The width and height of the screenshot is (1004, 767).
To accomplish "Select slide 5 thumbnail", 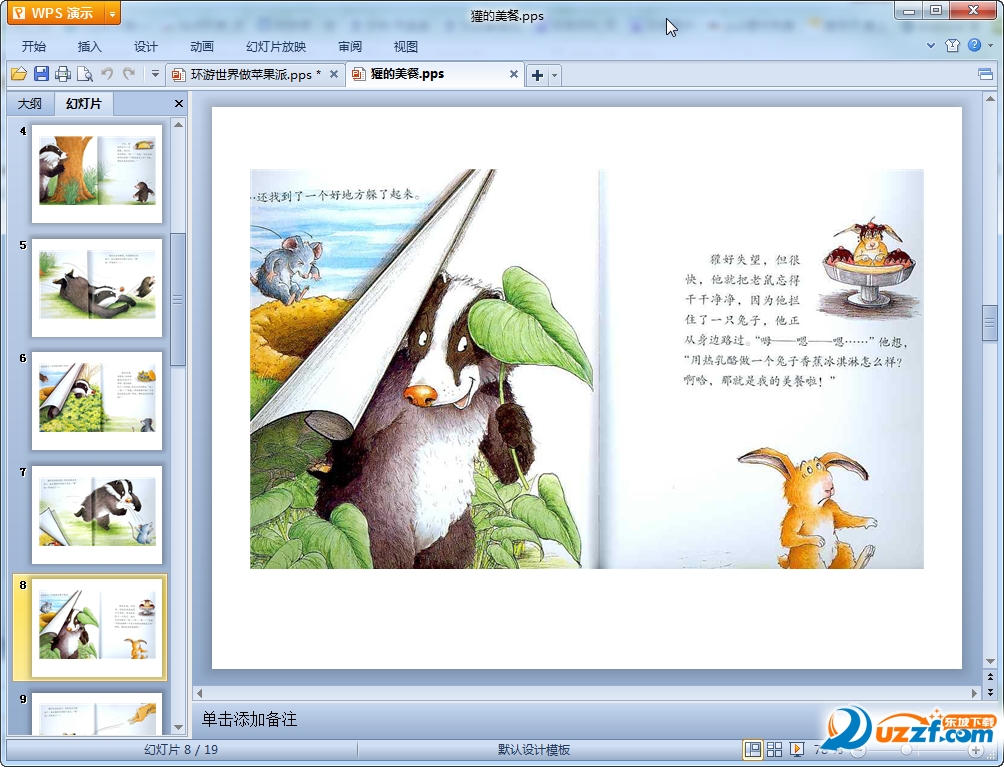I will click(97, 287).
